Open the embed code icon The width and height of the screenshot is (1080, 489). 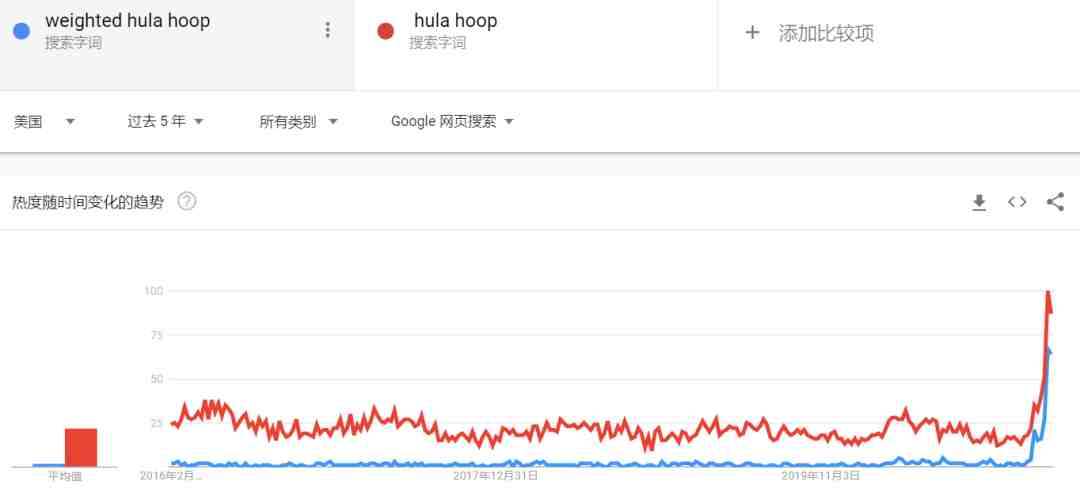click(x=1017, y=202)
